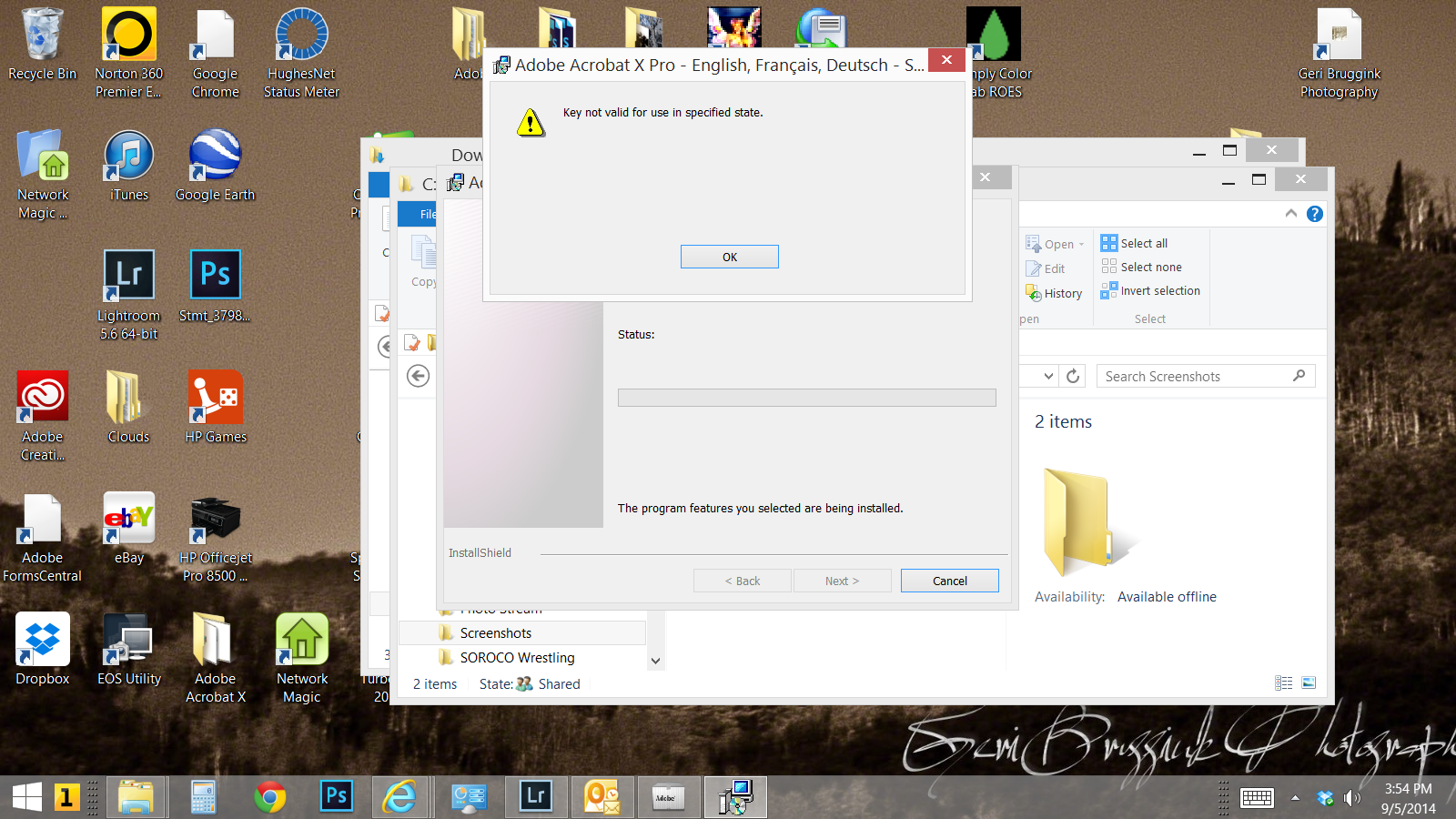
Task: Switch Explorer to details view
Action: click(1284, 682)
